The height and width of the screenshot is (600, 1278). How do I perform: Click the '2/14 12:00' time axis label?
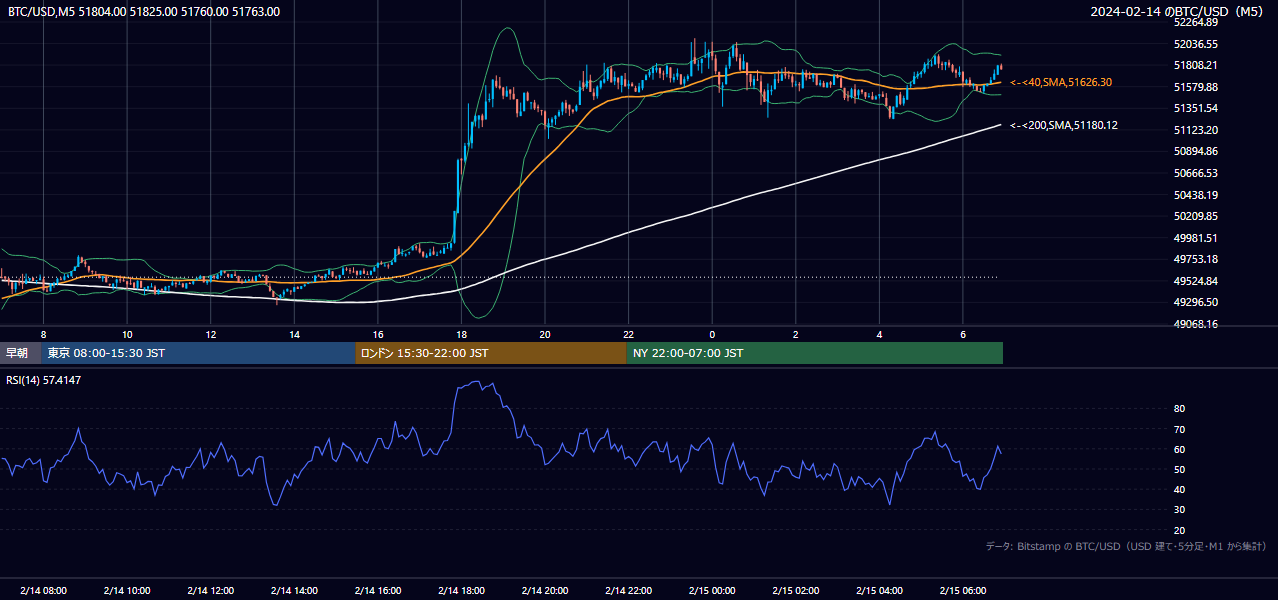(211, 590)
